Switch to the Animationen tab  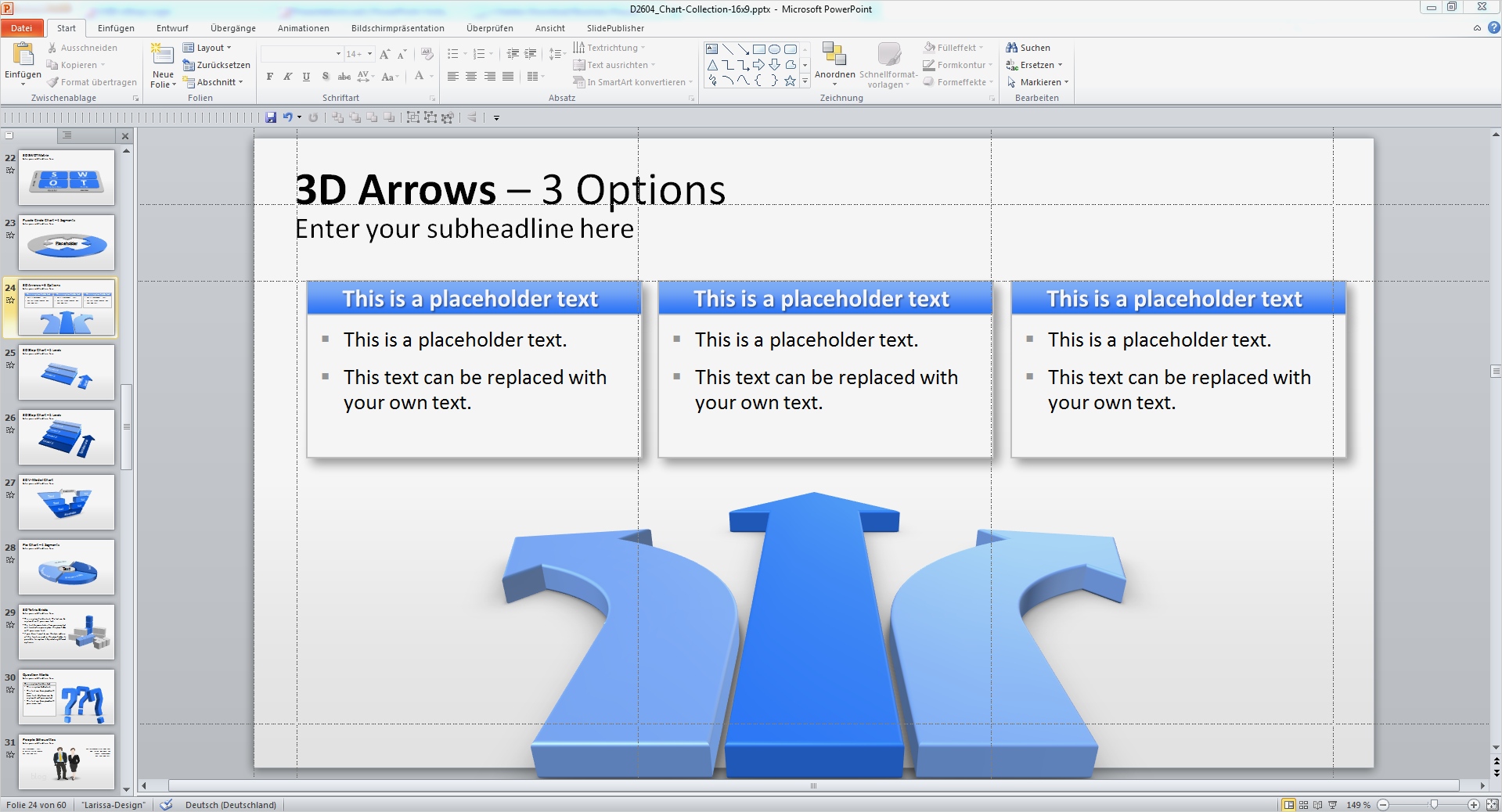click(x=303, y=28)
